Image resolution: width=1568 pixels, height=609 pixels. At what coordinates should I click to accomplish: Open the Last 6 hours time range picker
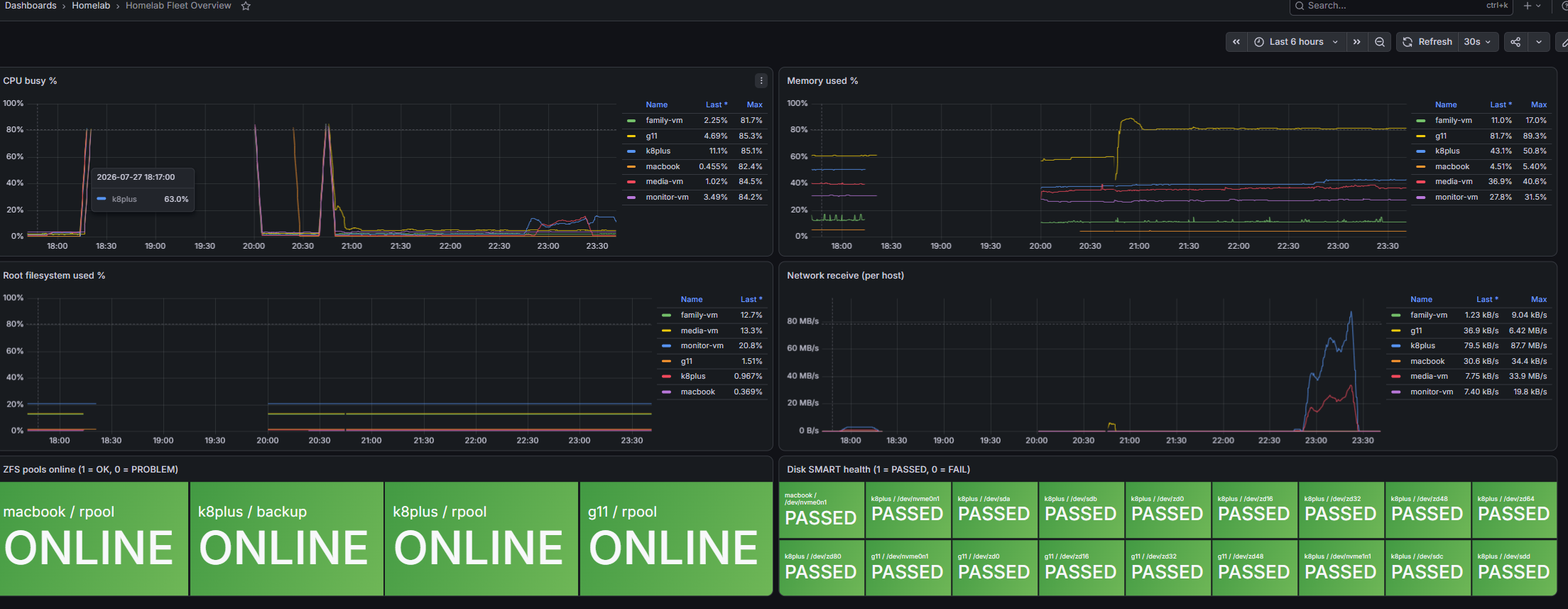1297,42
